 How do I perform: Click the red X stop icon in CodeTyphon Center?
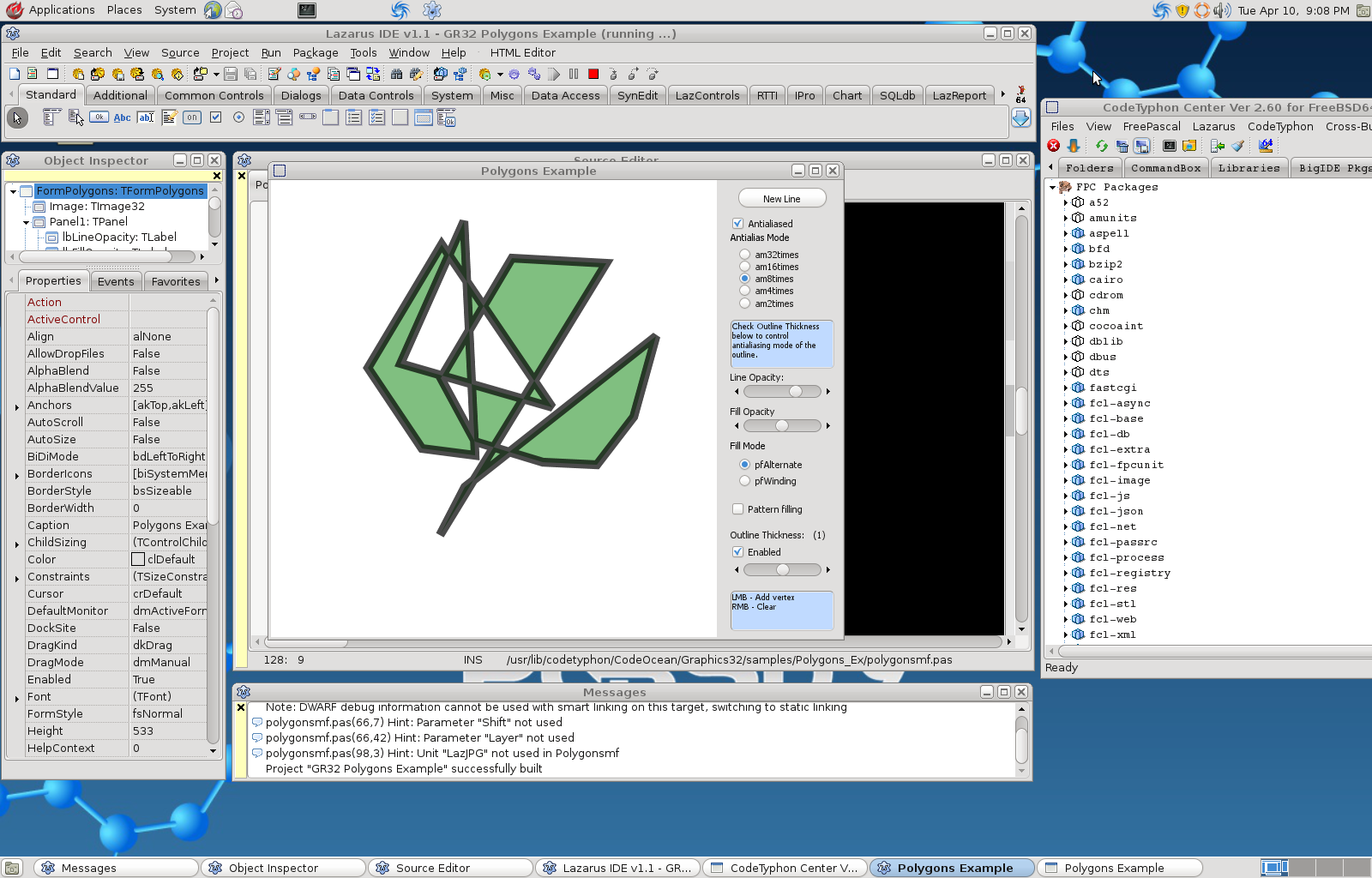click(x=1054, y=146)
